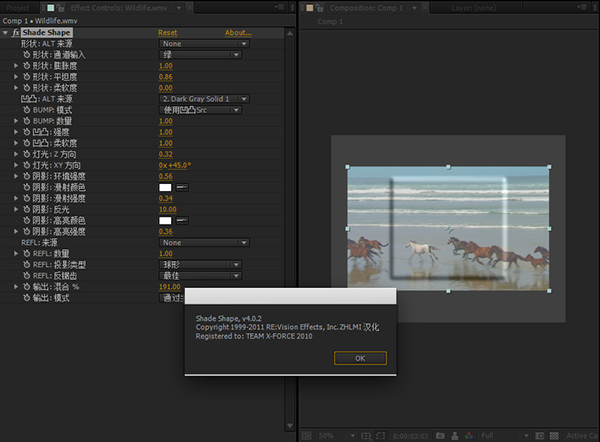Toggle the transparency grid icon
This screenshot has height=442, width=600.
point(554,436)
